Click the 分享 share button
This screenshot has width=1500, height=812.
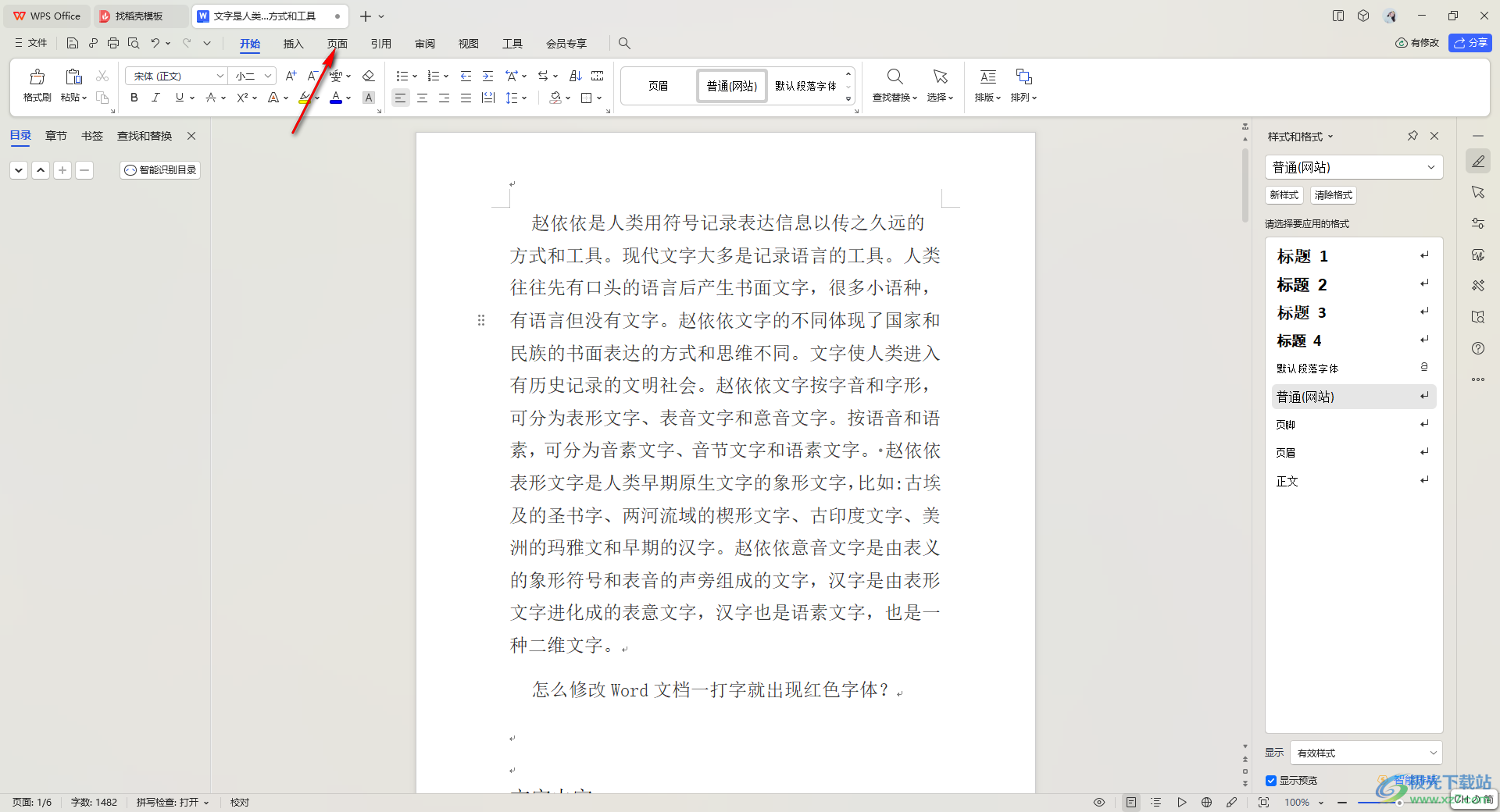[x=1470, y=43]
